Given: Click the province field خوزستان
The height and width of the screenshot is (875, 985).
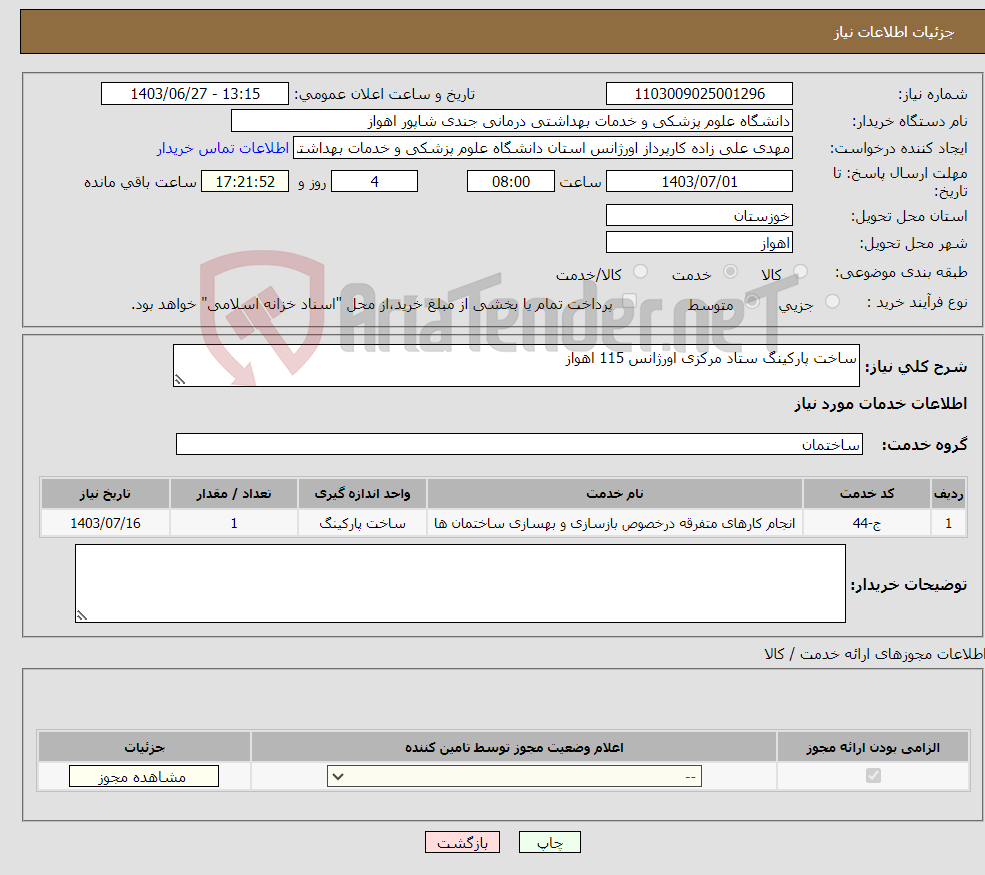Looking at the screenshot, I should pyautogui.click(x=699, y=215).
